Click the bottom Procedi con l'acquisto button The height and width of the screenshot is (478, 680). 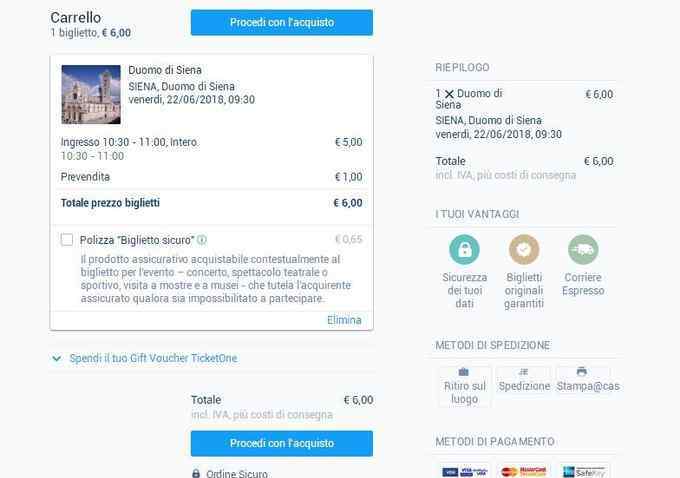(281, 443)
